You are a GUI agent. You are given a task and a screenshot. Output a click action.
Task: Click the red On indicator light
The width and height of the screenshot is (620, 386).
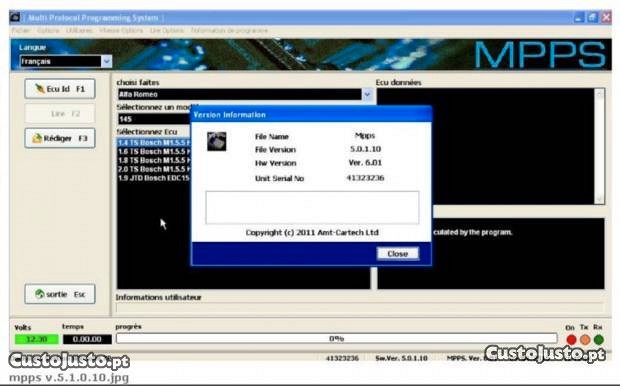[x=571, y=340]
